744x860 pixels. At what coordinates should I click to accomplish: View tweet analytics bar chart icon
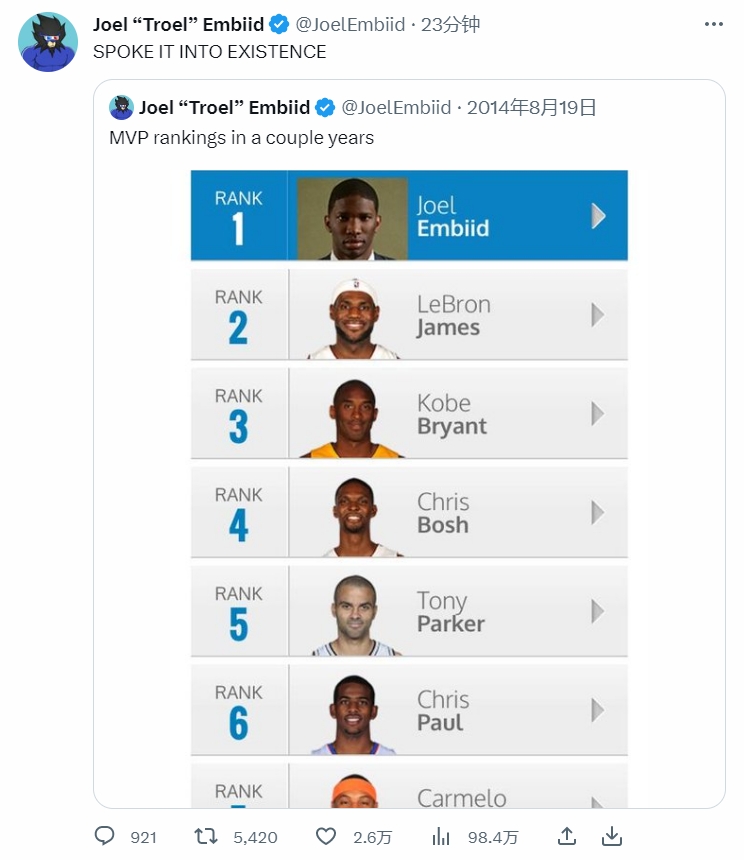coord(441,836)
